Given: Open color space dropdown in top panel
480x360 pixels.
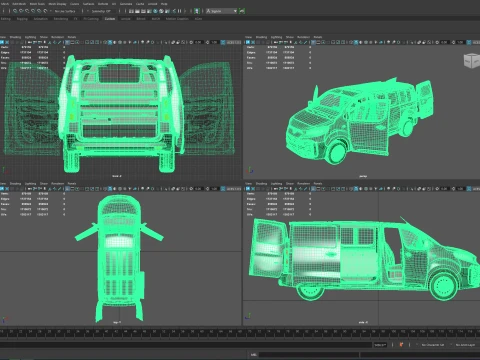Looking at the screenshot, I should [234, 189].
